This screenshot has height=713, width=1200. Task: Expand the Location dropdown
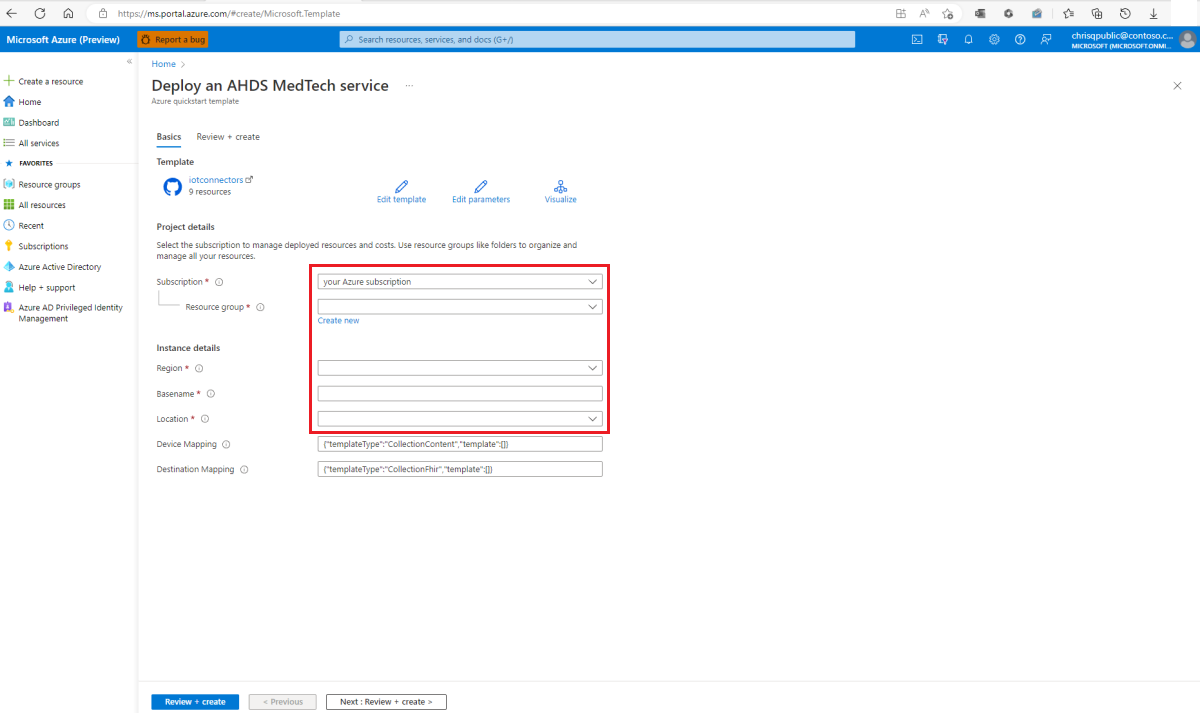(460, 419)
